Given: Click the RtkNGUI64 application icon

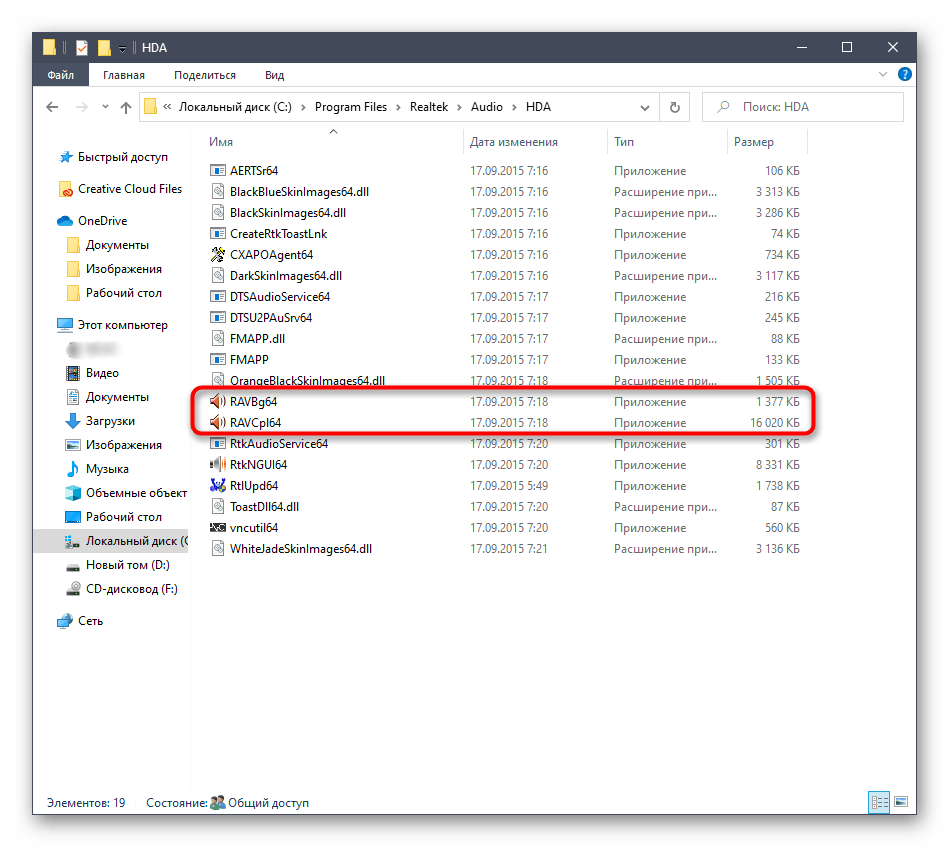Looking at the screenshot, I should (219, 465).
